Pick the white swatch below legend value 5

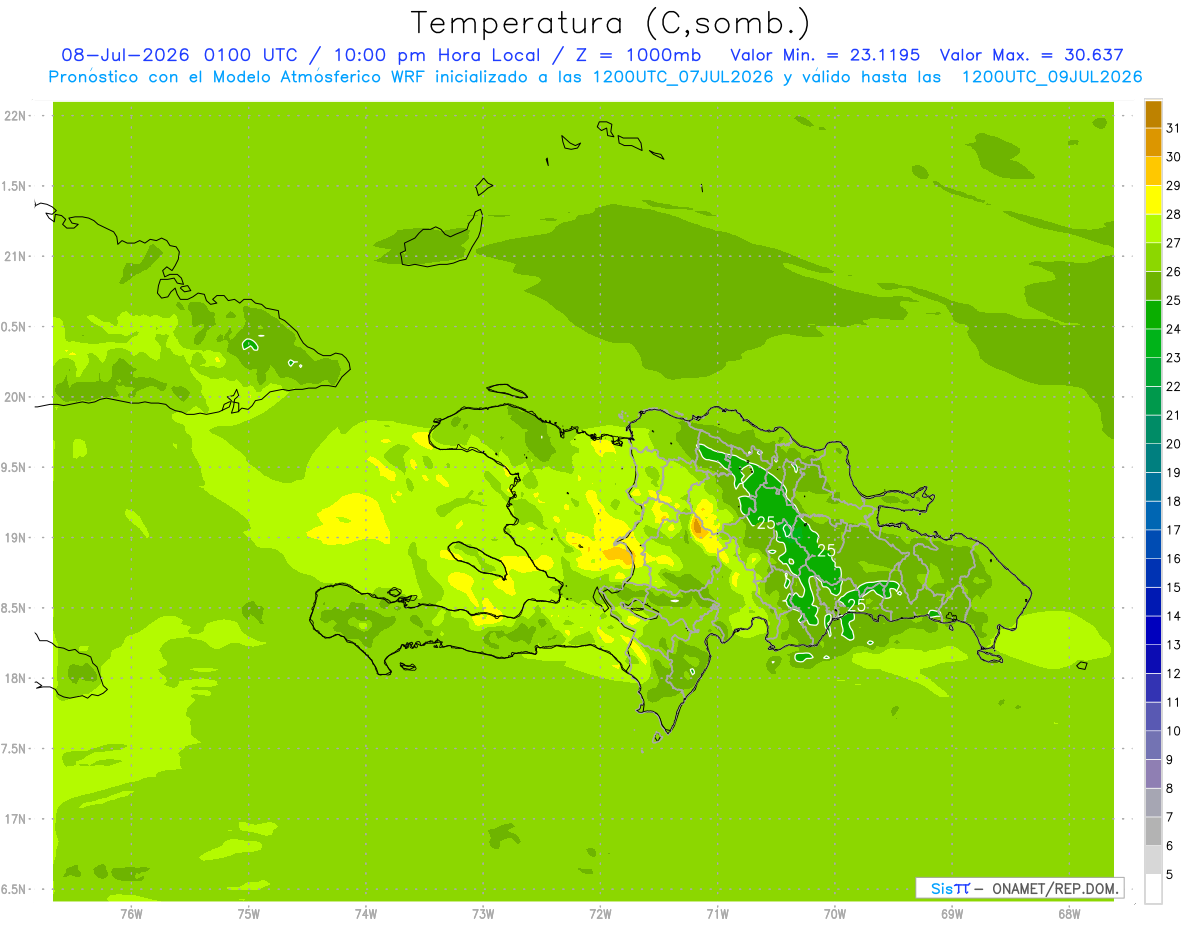click(1153, 889)
